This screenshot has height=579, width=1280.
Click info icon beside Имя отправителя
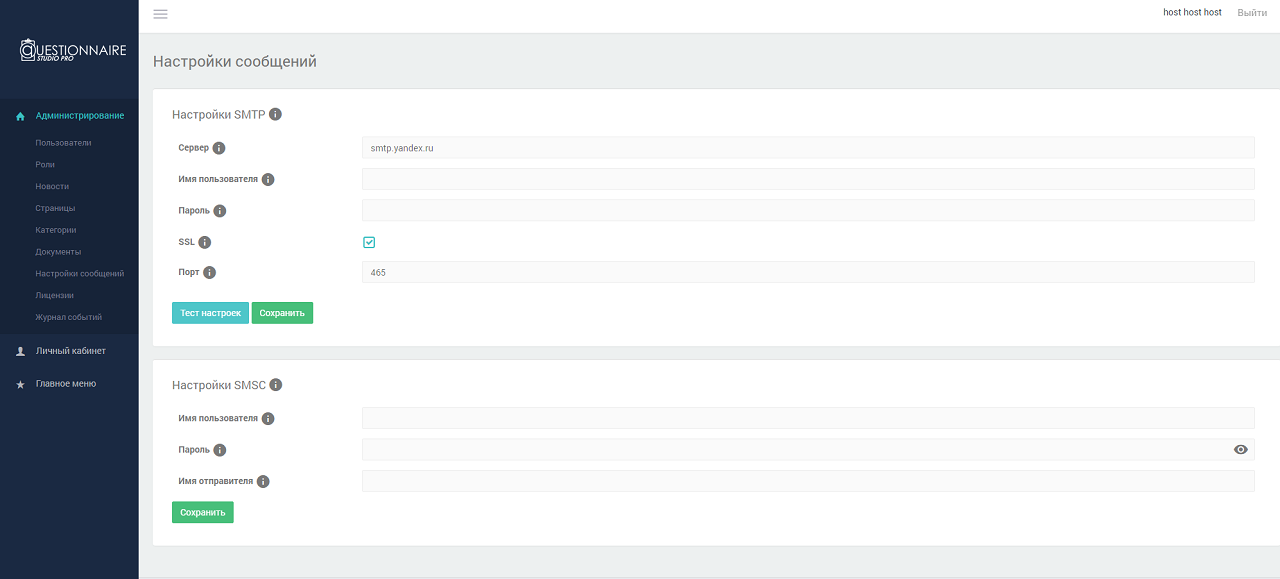coord(263,481)
